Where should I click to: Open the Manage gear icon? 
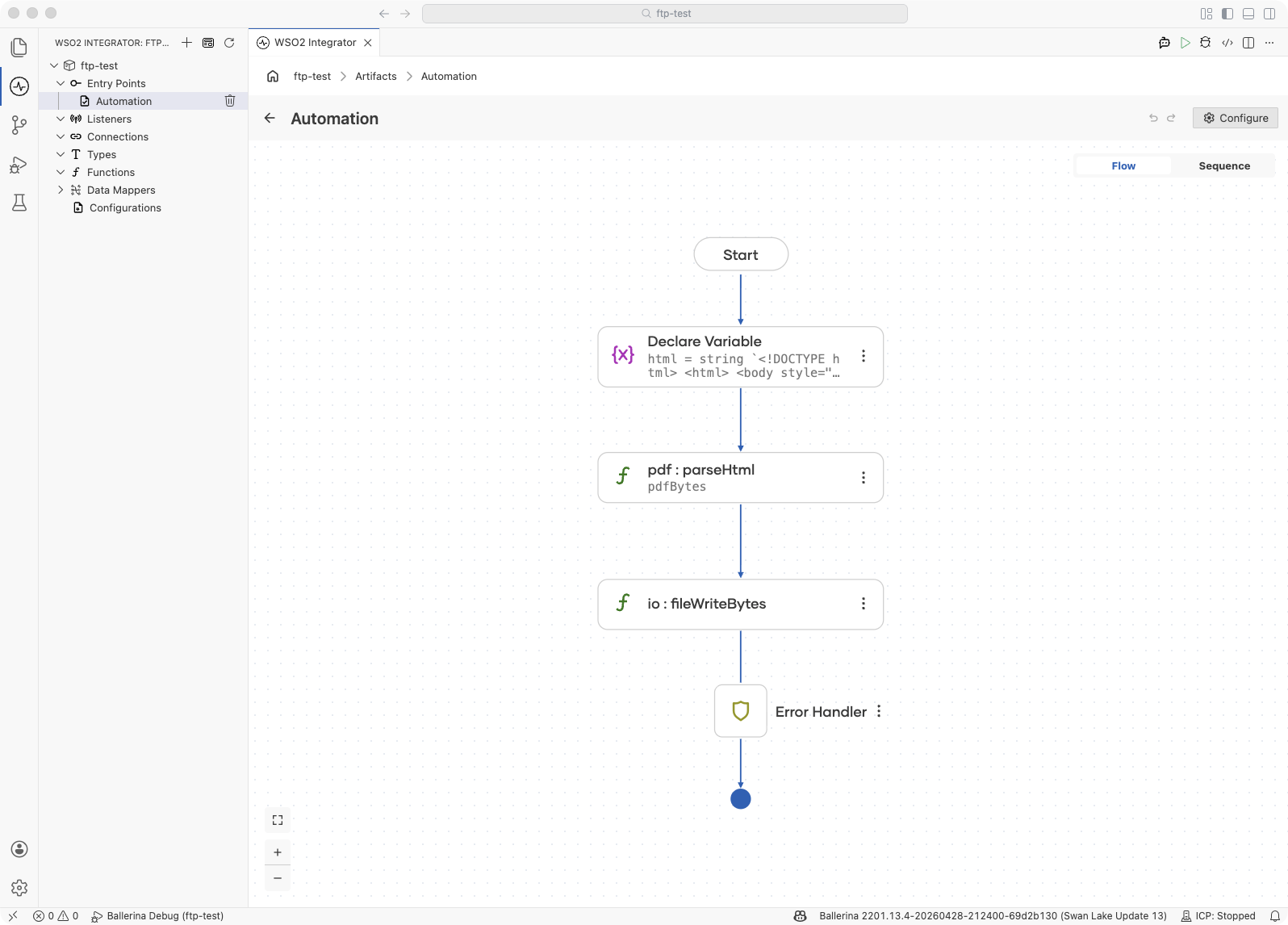click(x=19, y=888)
